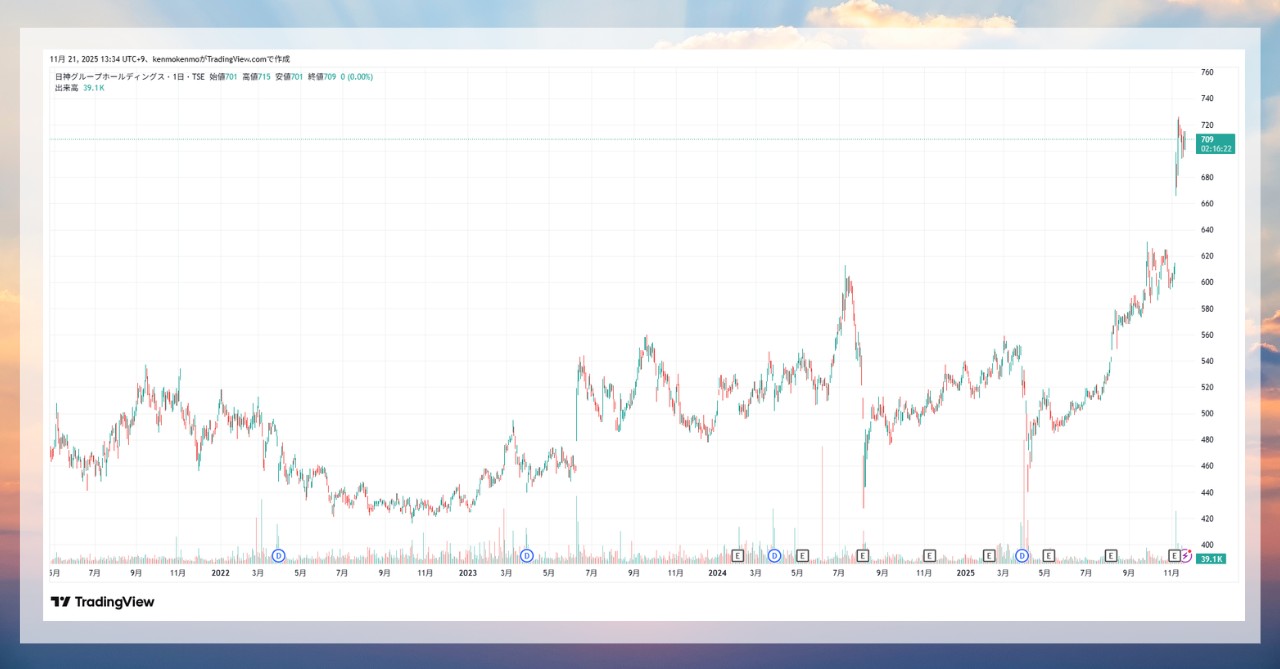The height and width of the screenshot is (669, 1280).
Task: Click the dividend marker in spring 2025
Action: pyautogui.click(x=1022, y=555)
